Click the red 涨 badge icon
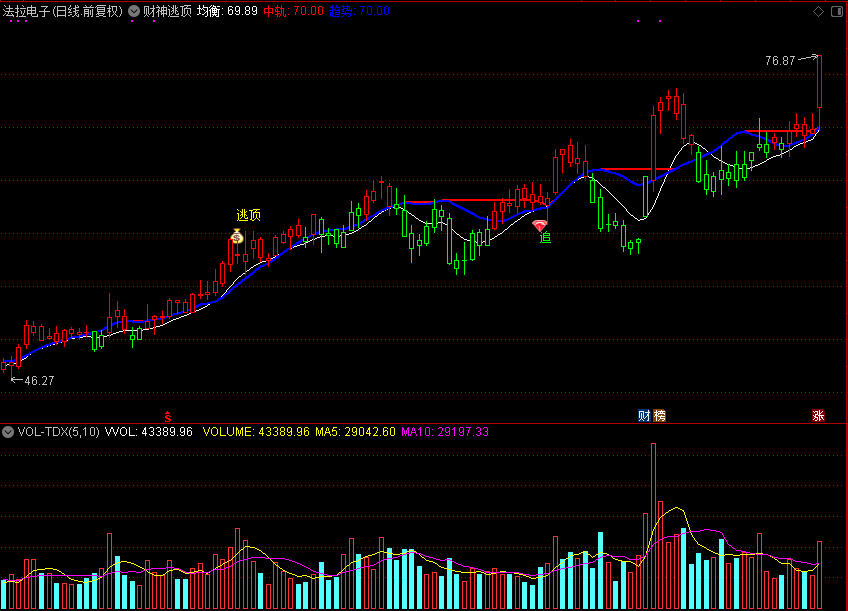 pyautogui.click(x=818, y=416)
